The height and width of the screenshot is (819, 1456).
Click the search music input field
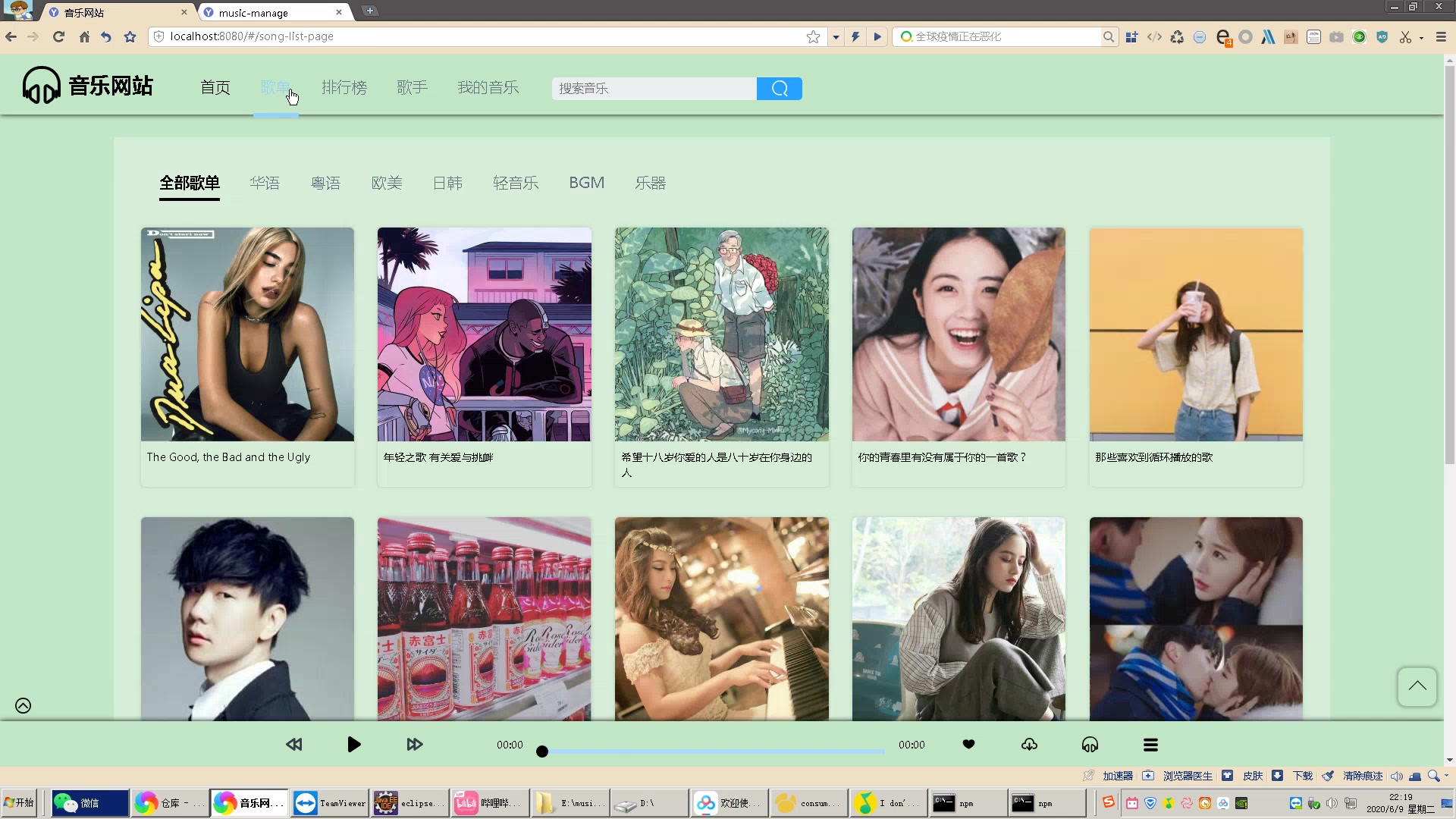coord(654,88)
